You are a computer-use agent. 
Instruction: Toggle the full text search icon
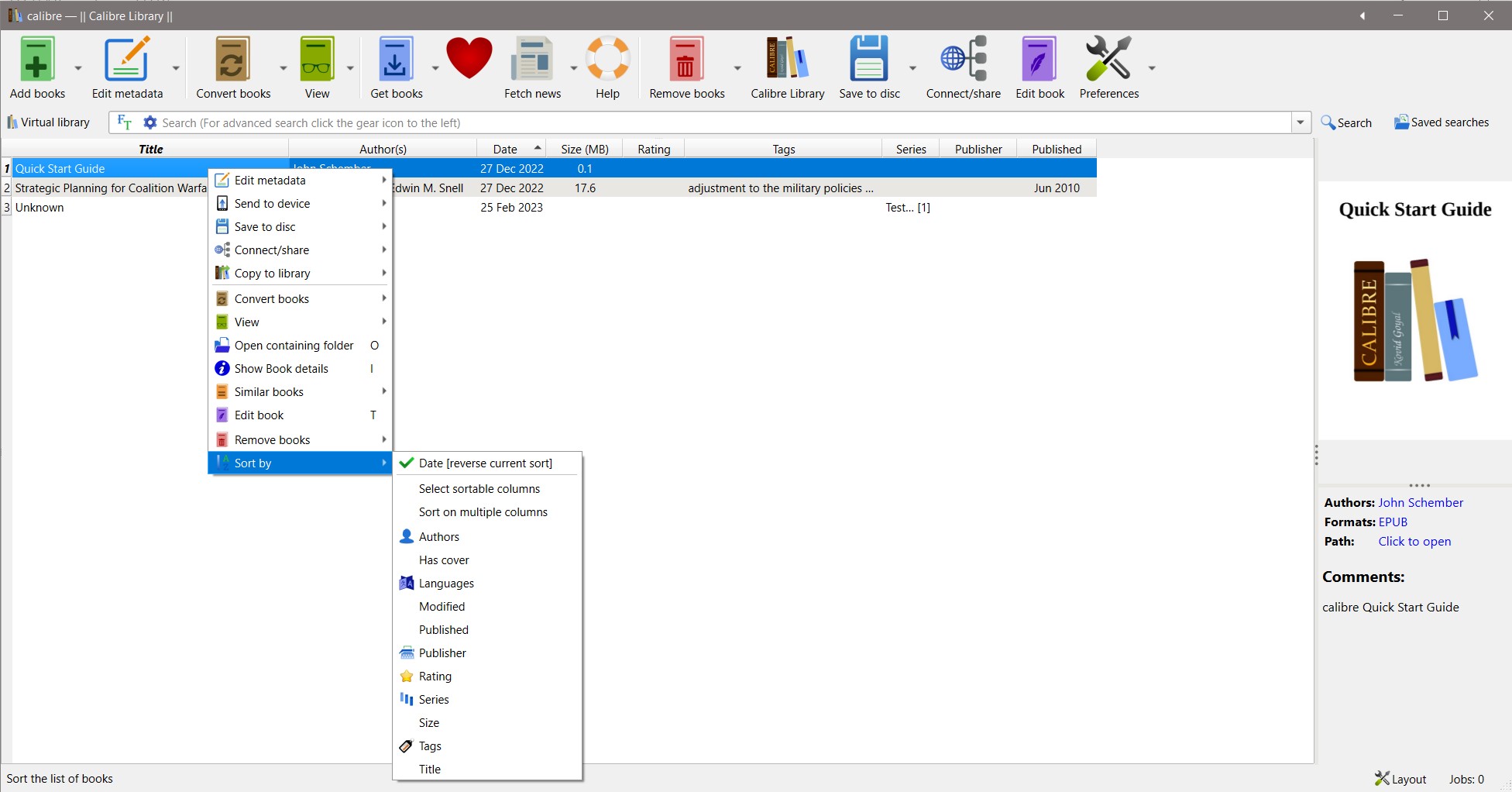pos(124,122)
